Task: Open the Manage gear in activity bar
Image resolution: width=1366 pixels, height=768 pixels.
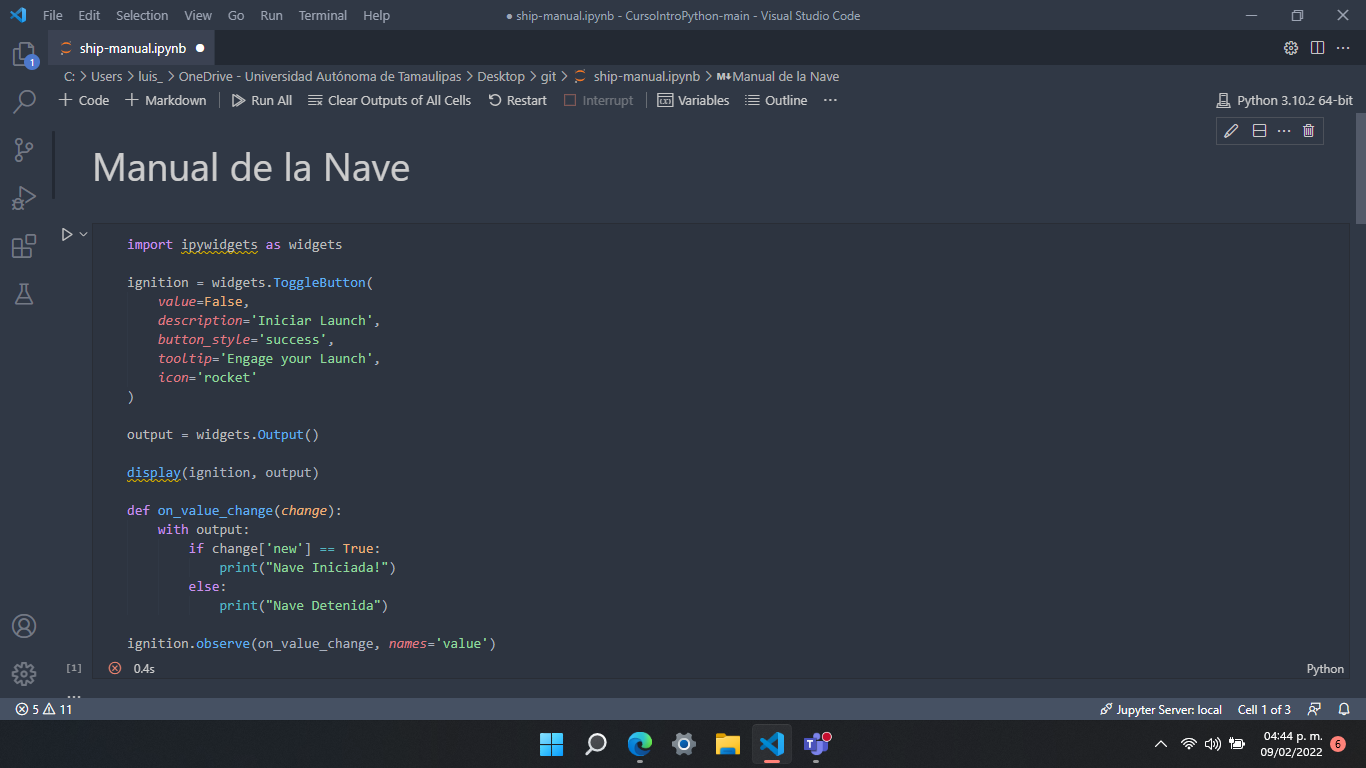Action: click(24, 673)
